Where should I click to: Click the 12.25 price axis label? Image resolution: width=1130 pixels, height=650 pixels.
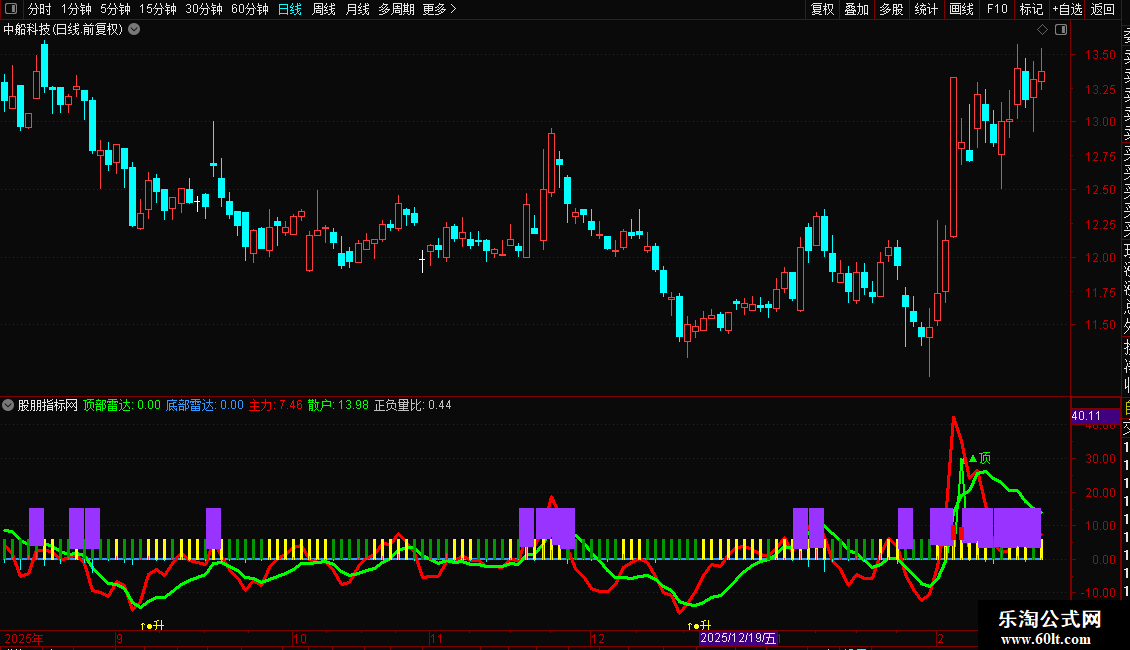1100,225
